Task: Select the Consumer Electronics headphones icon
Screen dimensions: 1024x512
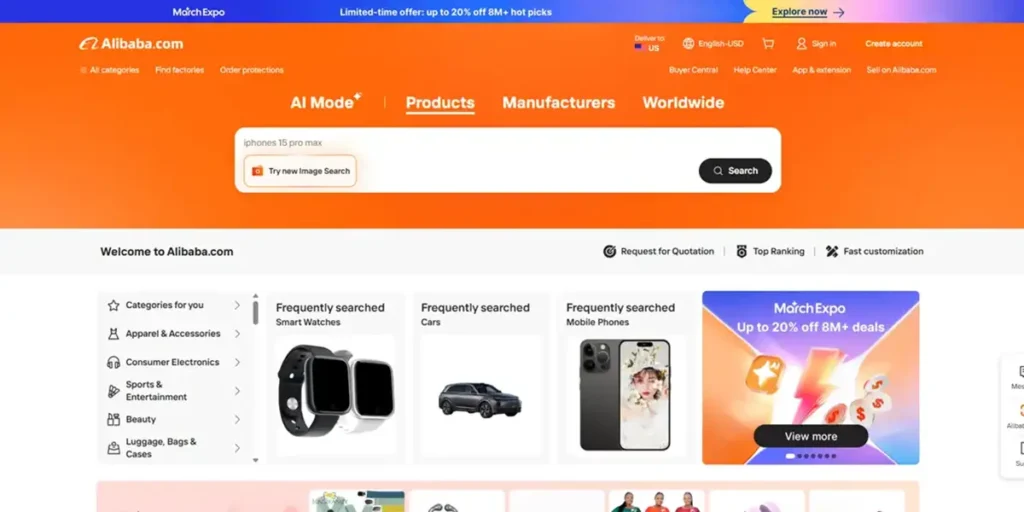Action: coord(114,362)
